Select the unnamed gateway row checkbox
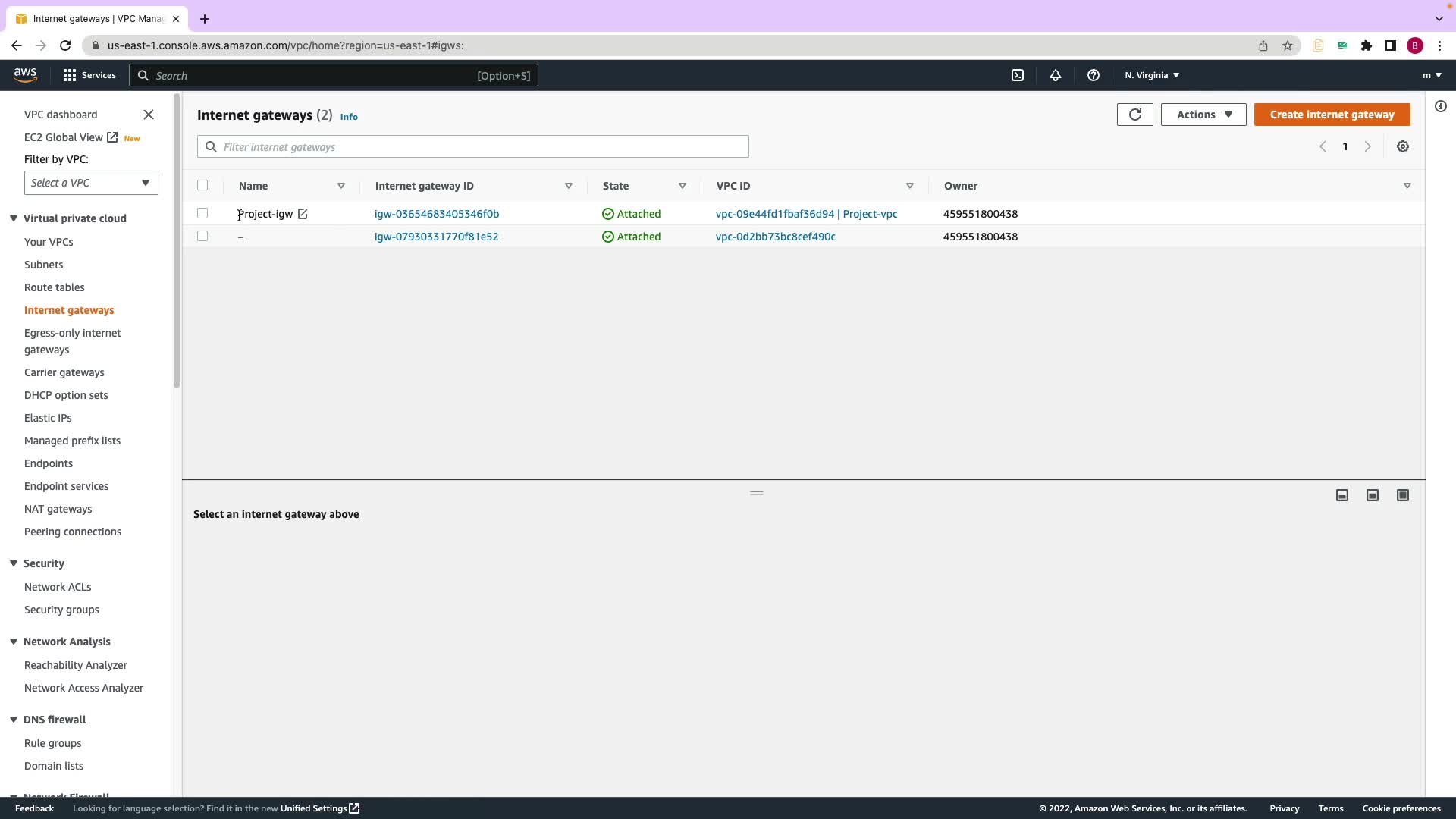This screenshot has width=1456, height=819. click(x=202, y=237)
